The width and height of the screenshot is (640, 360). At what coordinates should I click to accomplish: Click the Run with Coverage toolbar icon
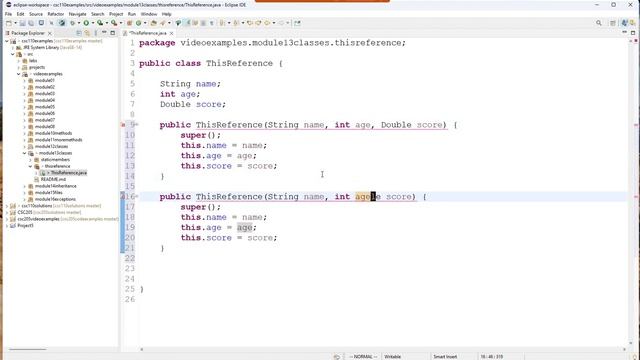pos(100,23)
